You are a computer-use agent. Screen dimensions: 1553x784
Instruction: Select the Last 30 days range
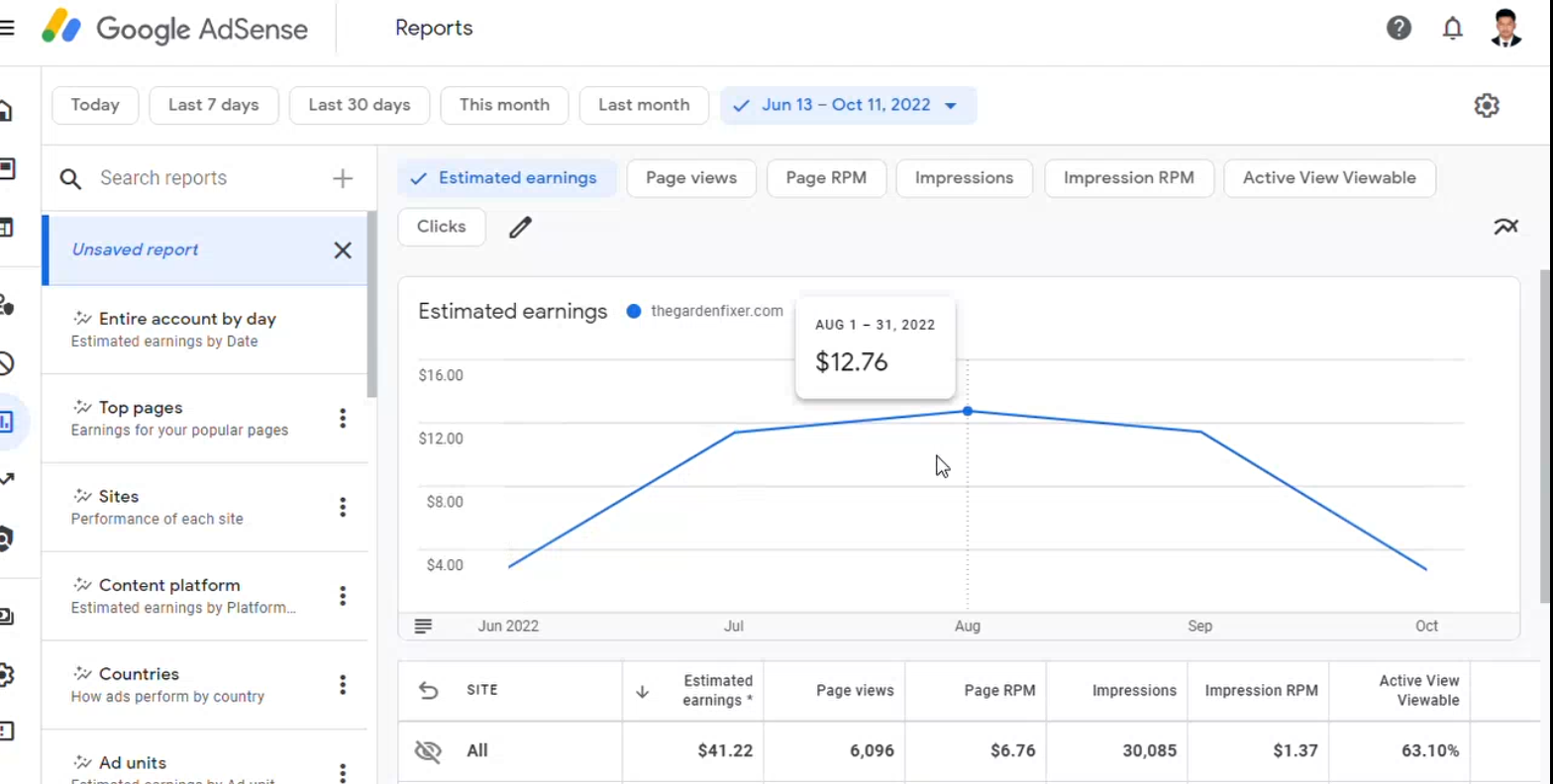pos(360,105)
